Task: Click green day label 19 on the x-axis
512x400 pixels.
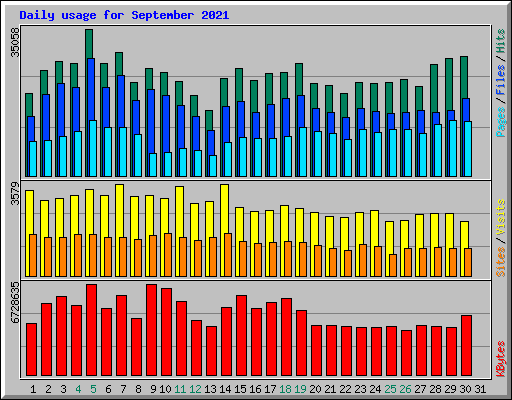Action: (x=300, y=389)
